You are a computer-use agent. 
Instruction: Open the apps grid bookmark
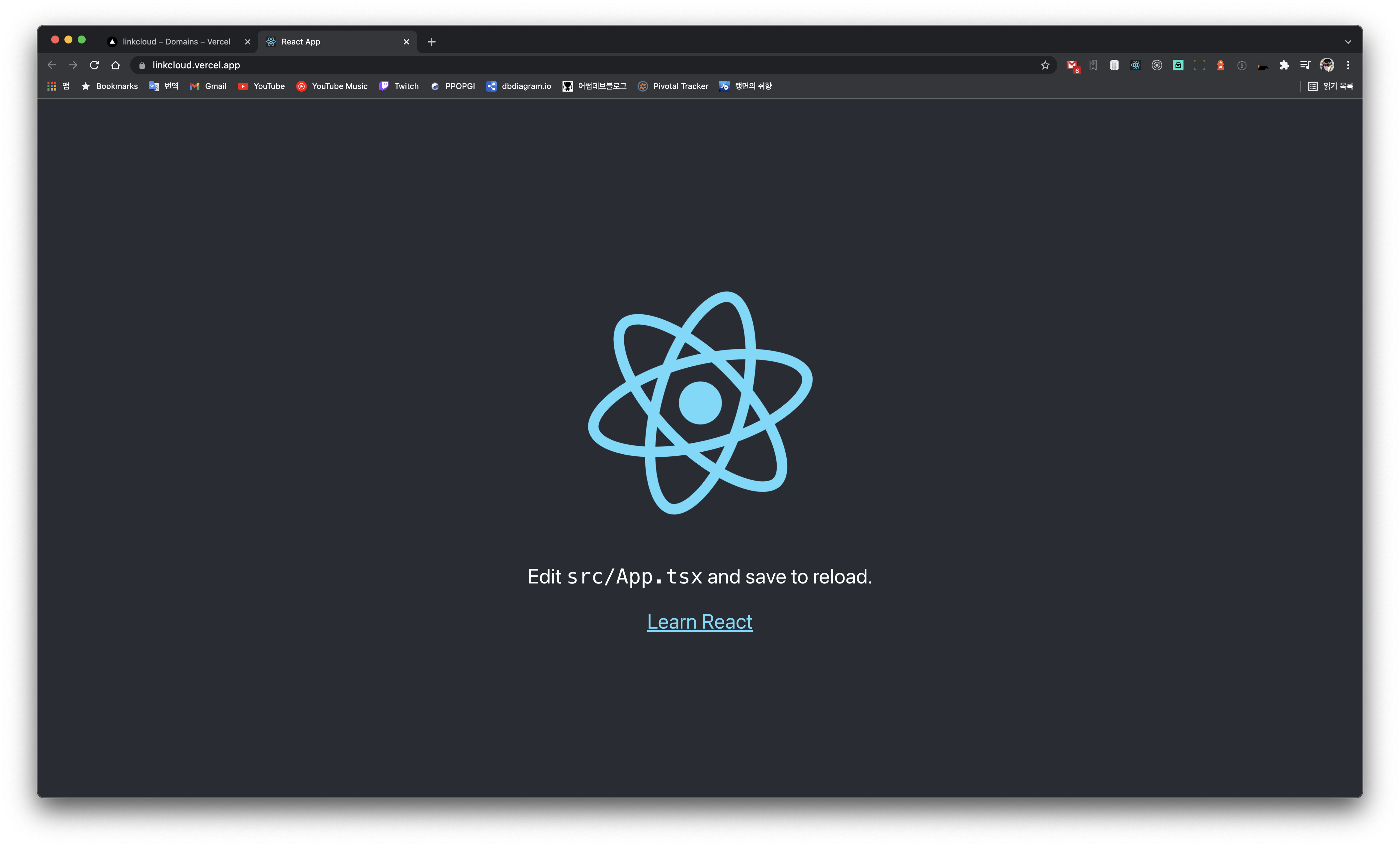58,86
